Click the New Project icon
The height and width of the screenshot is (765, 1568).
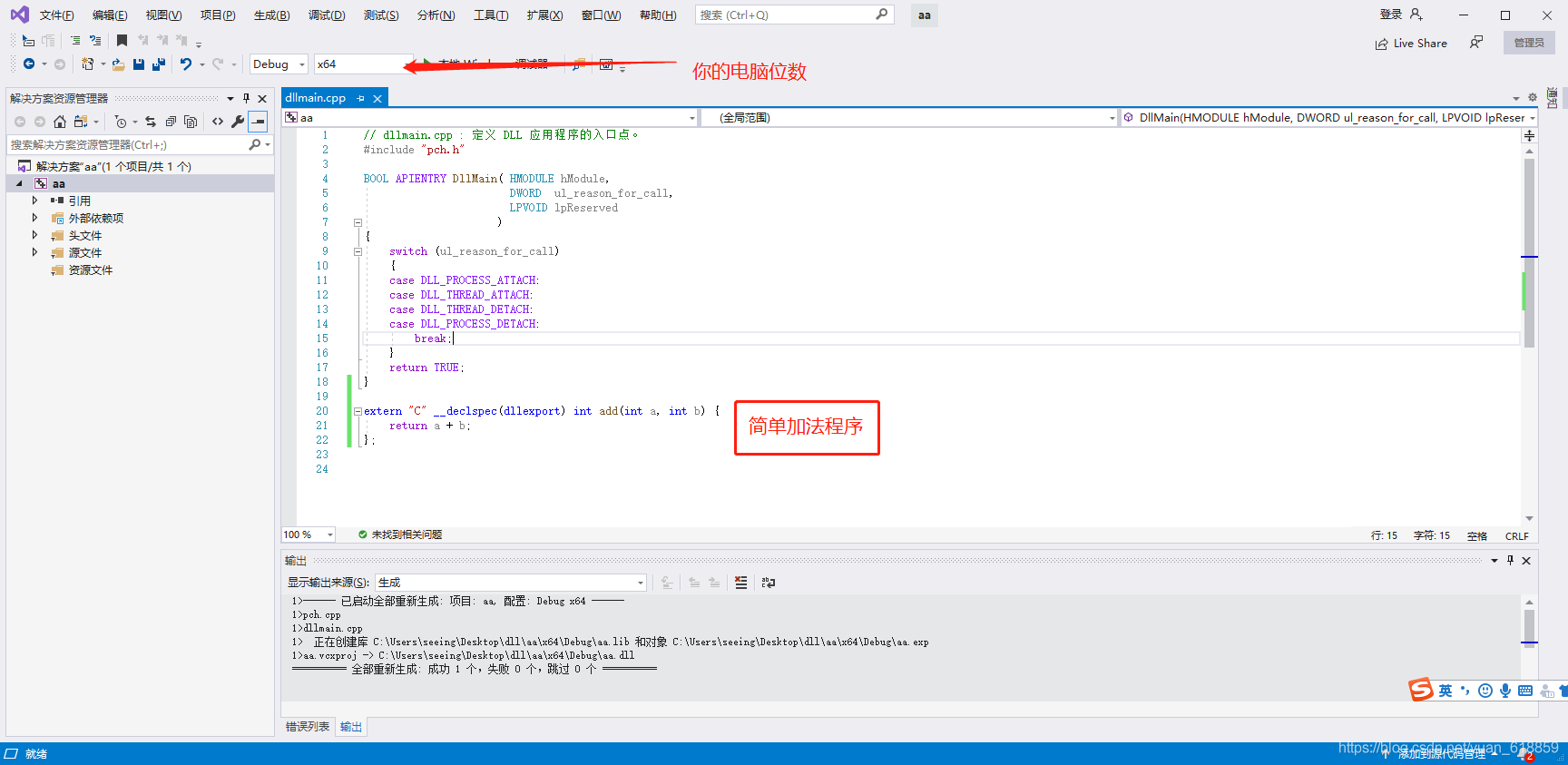pos(88,64)
